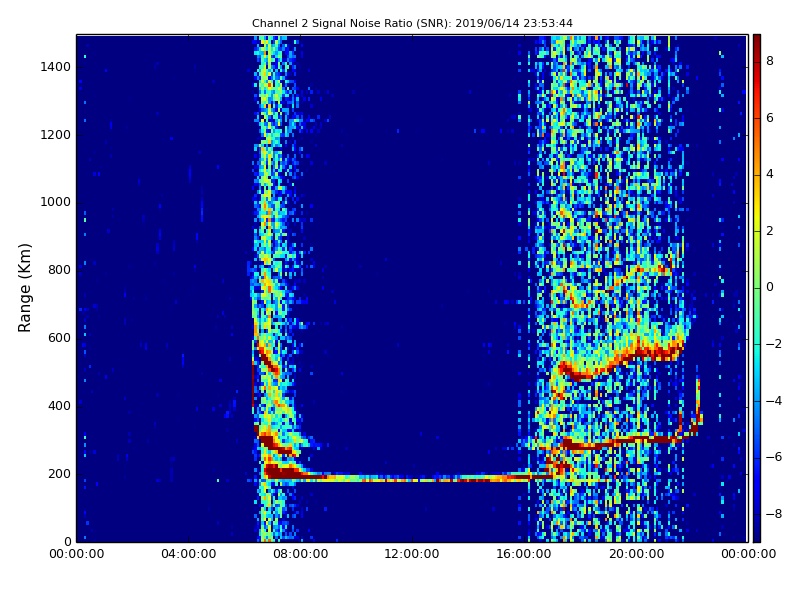Click the 1400 range tick label

(56, 67)
